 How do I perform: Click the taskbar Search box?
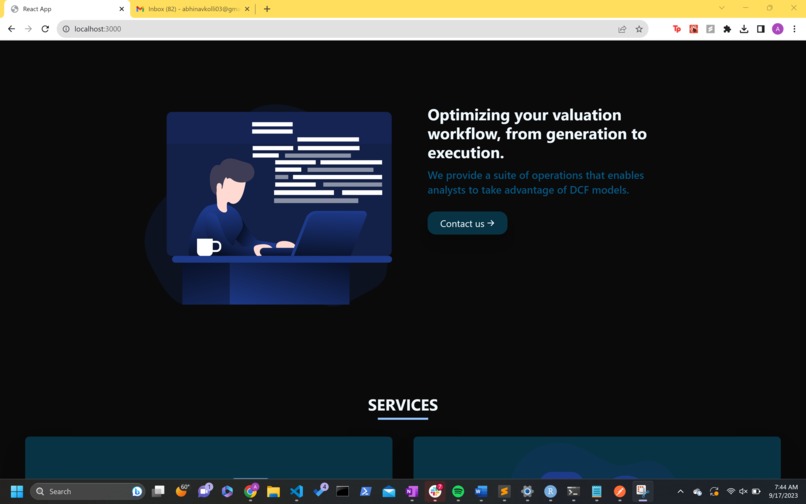(87, 491)
